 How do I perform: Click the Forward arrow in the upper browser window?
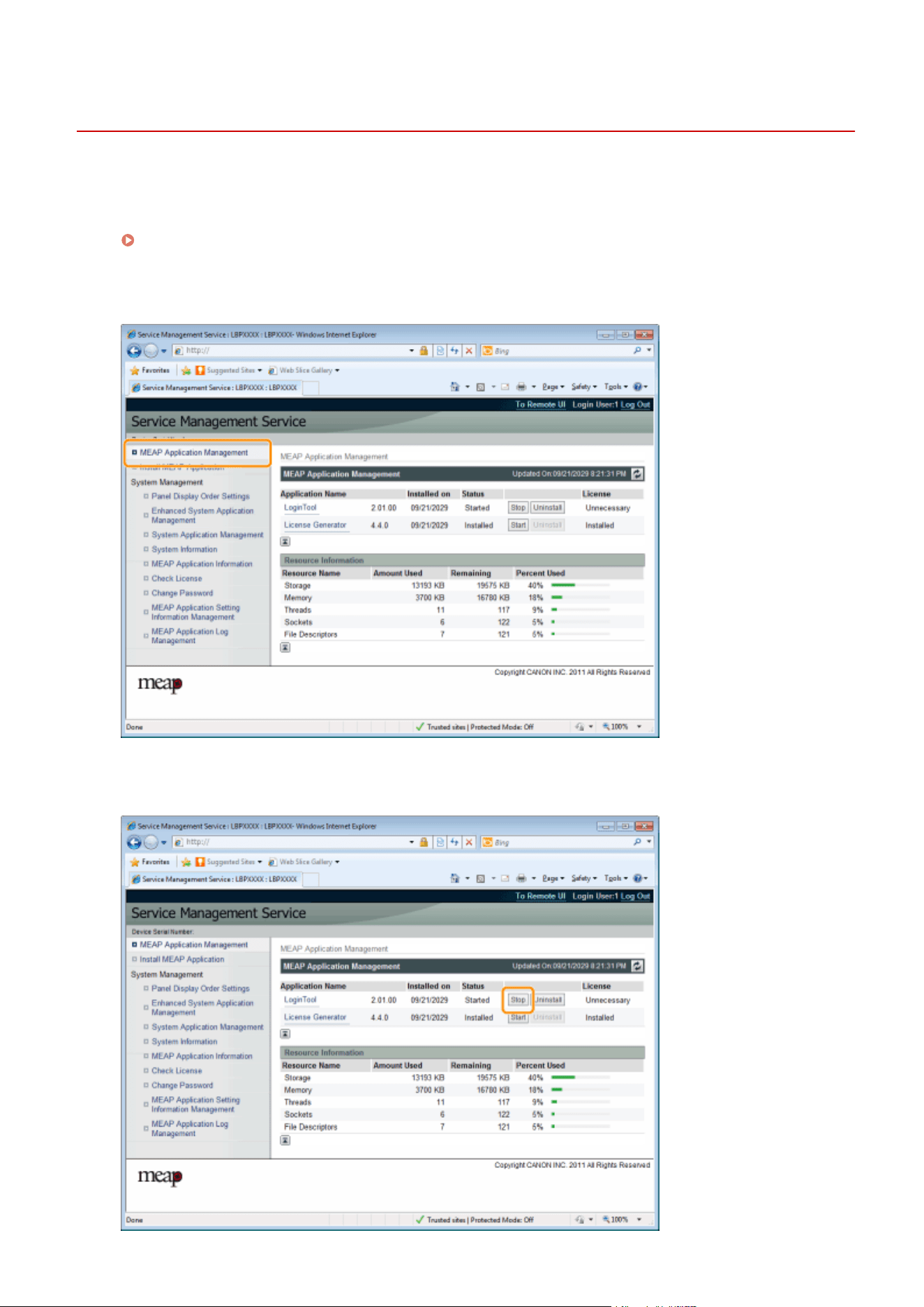pyautogui.click(x=151, y=351)
